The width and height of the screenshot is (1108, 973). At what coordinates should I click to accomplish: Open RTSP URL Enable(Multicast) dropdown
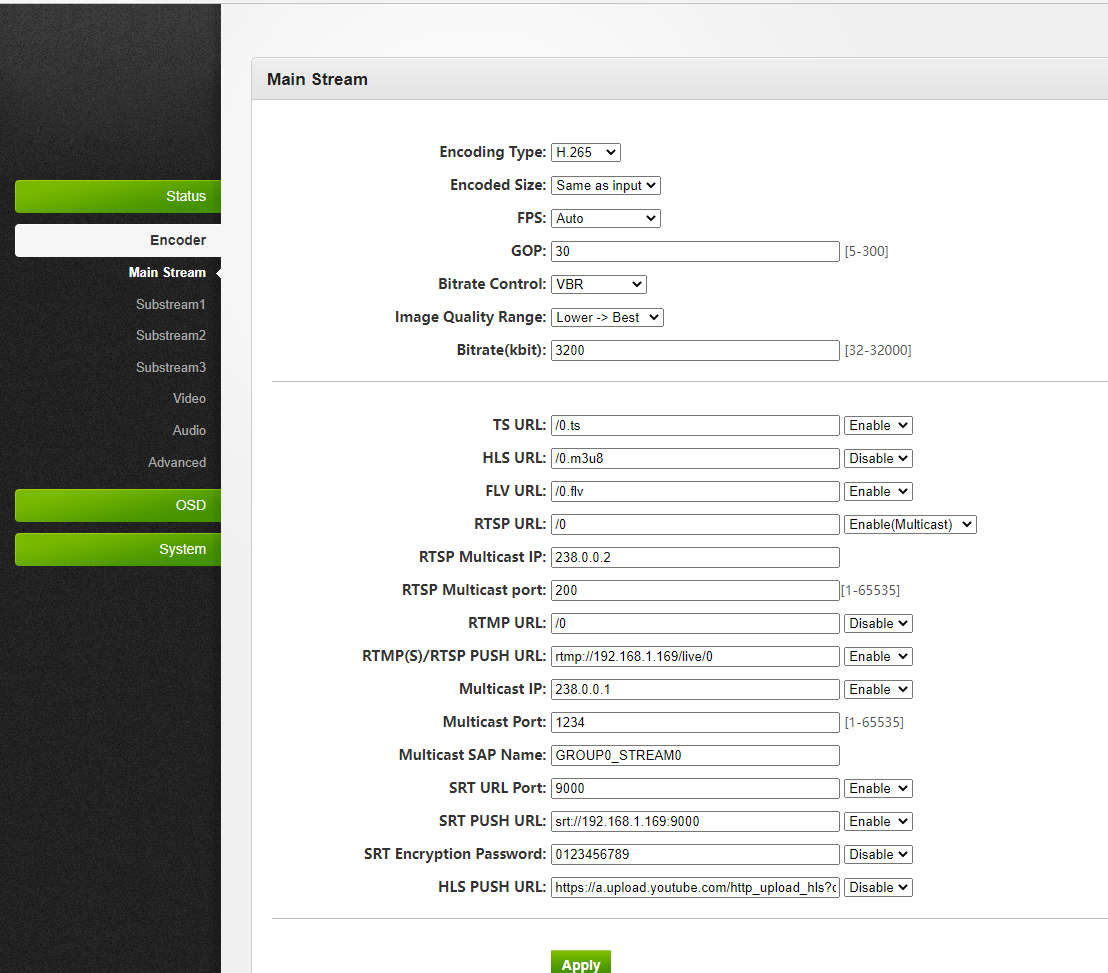pyautogui.click(x=910, y=524)
